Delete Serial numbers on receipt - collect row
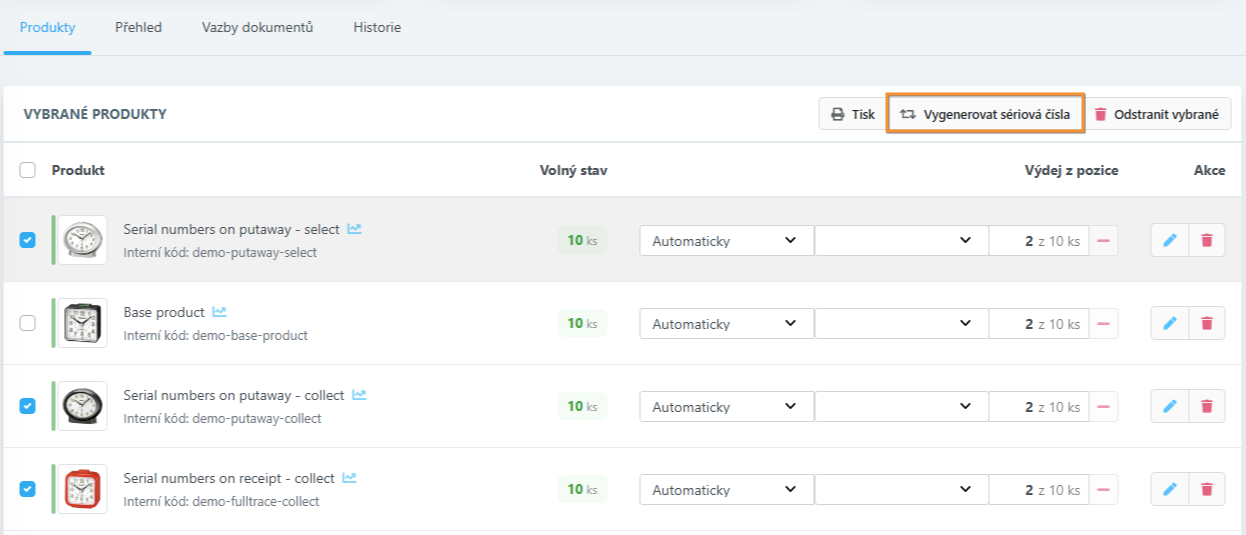Screen dimensions: 1246x535 coord(1206,490)
